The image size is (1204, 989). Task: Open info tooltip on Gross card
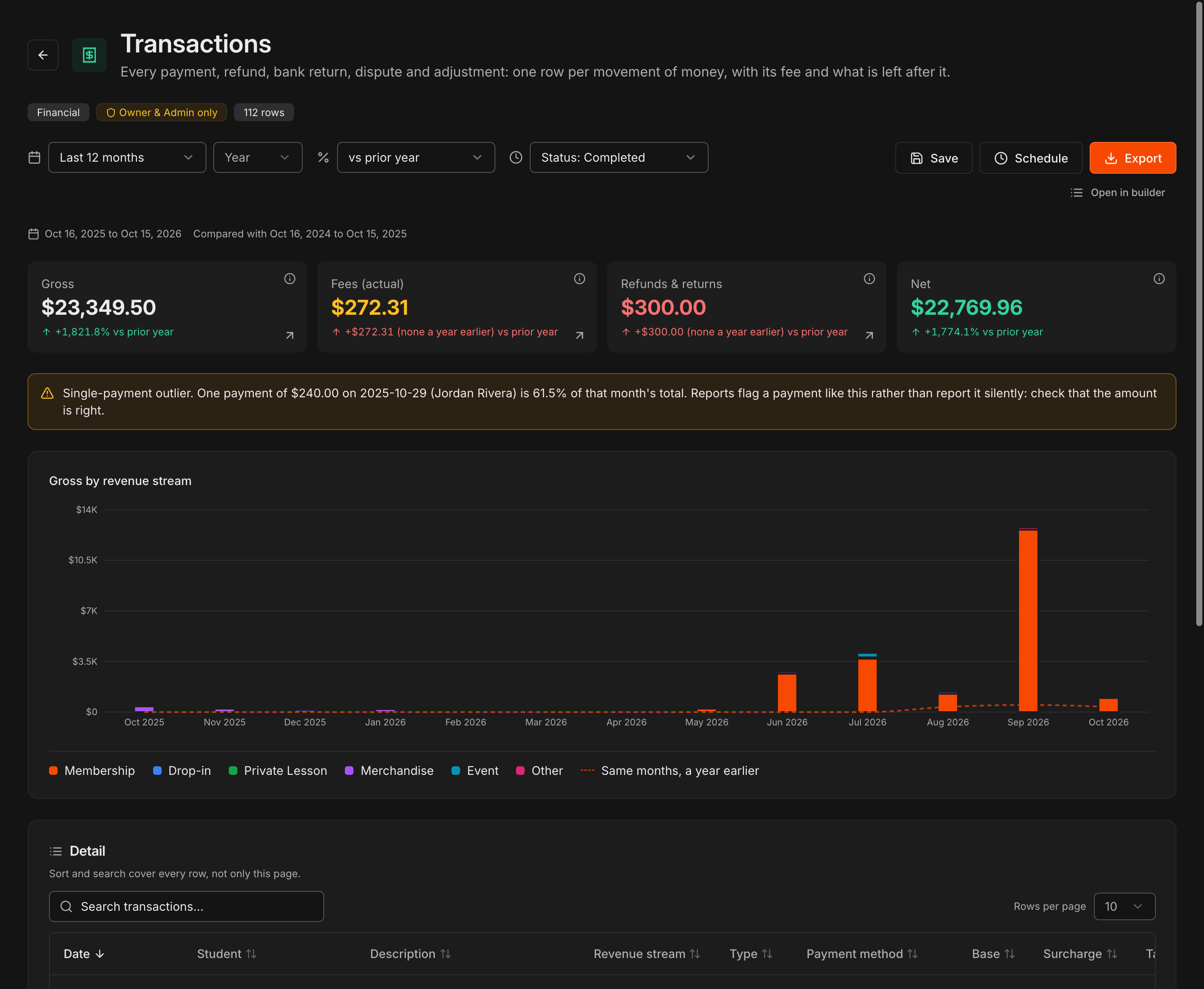click(x=290, y=279)
